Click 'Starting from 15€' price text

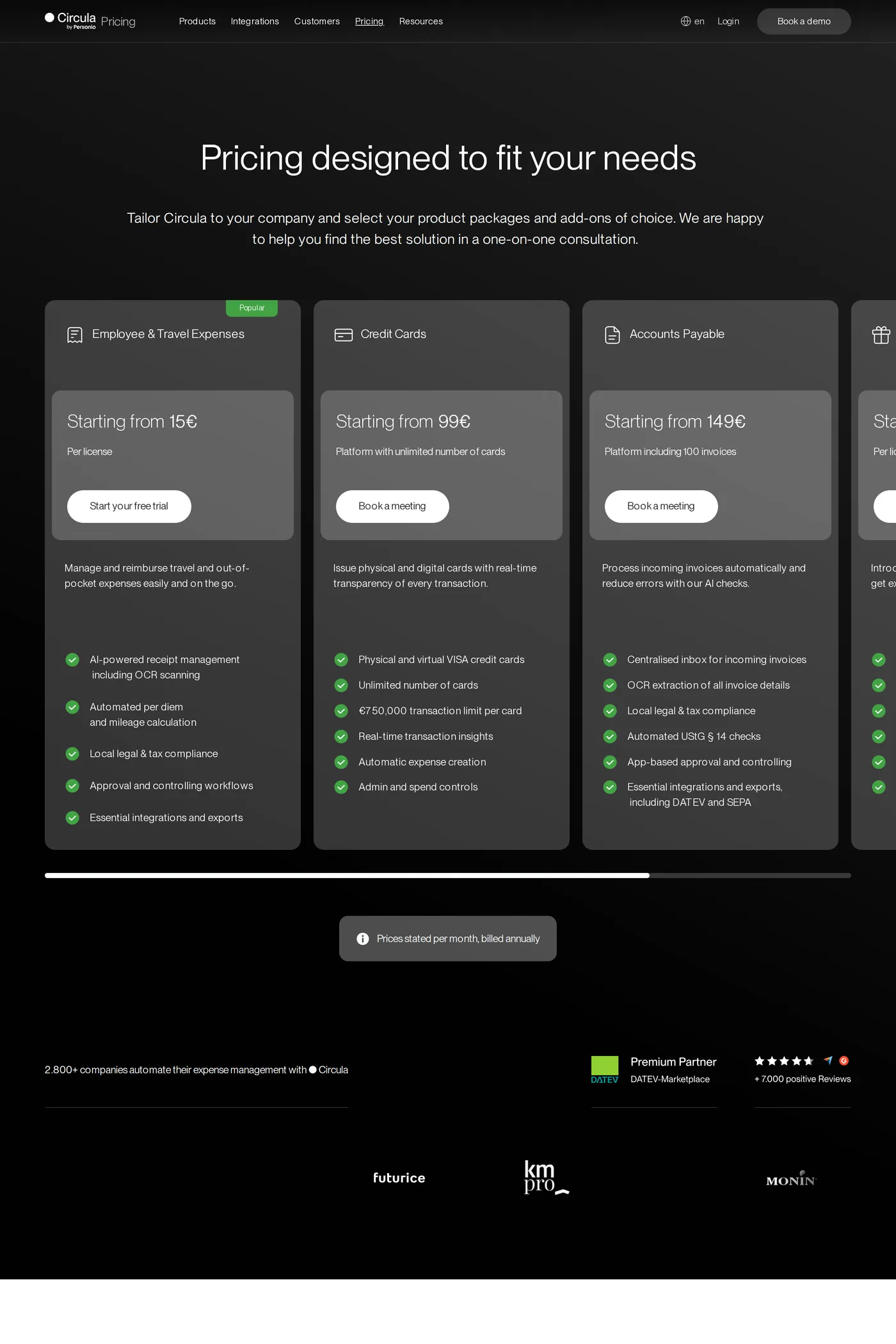[132, 422]
